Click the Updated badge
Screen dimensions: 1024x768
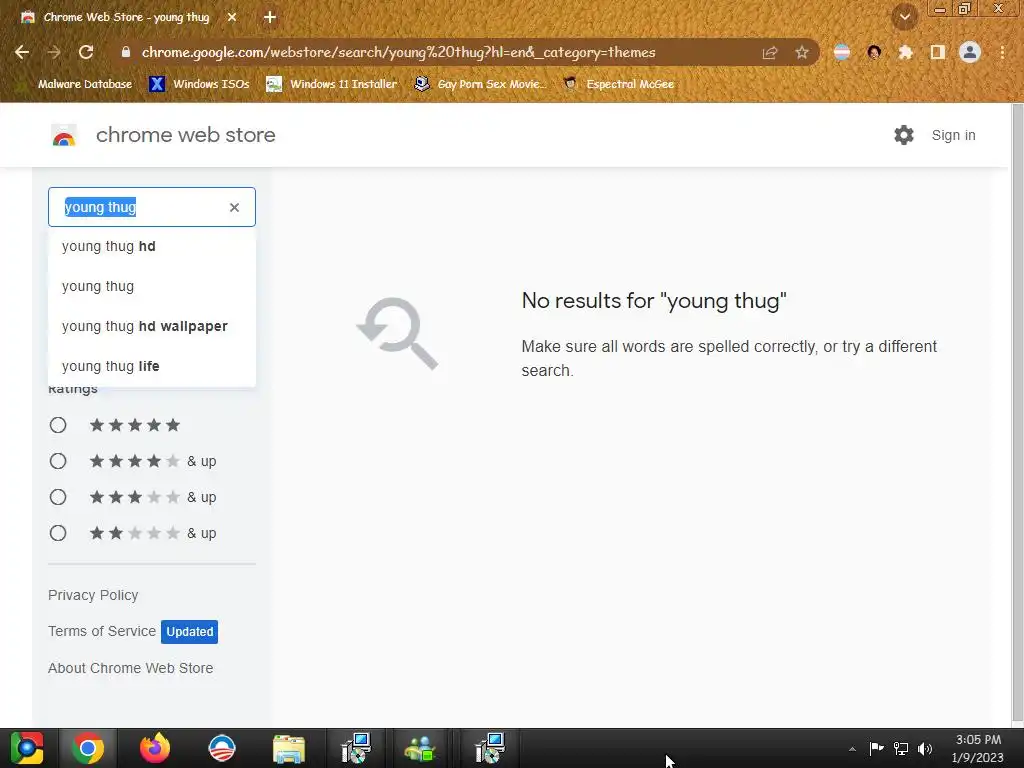coord(189,632)
